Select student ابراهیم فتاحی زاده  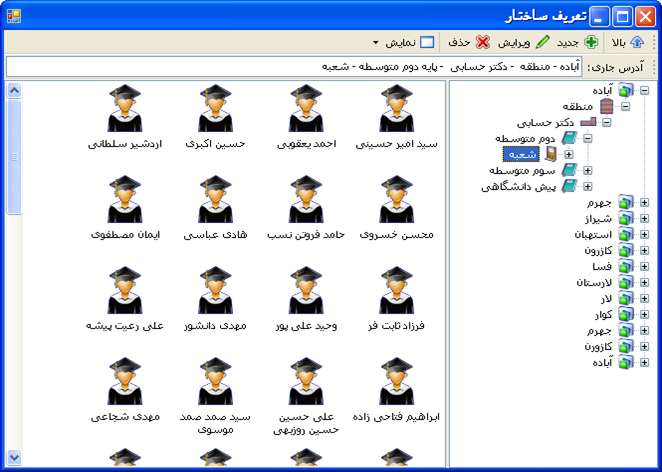(x=396, y=391)
